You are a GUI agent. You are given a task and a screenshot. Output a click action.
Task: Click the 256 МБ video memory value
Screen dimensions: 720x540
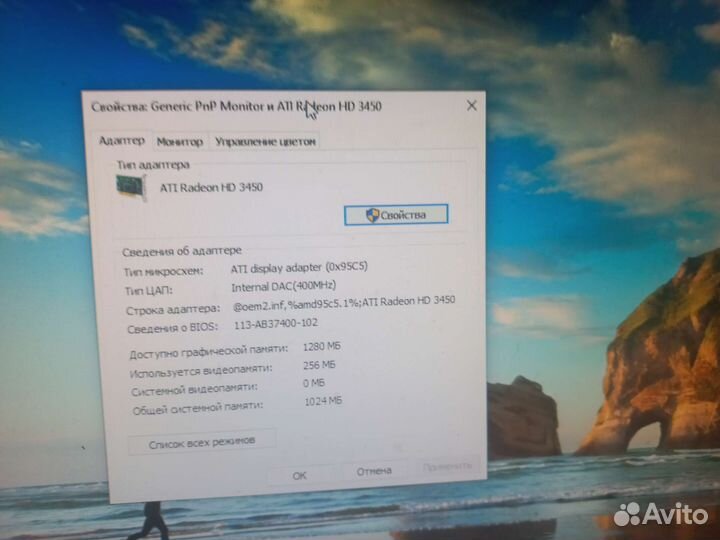[318, 365]
